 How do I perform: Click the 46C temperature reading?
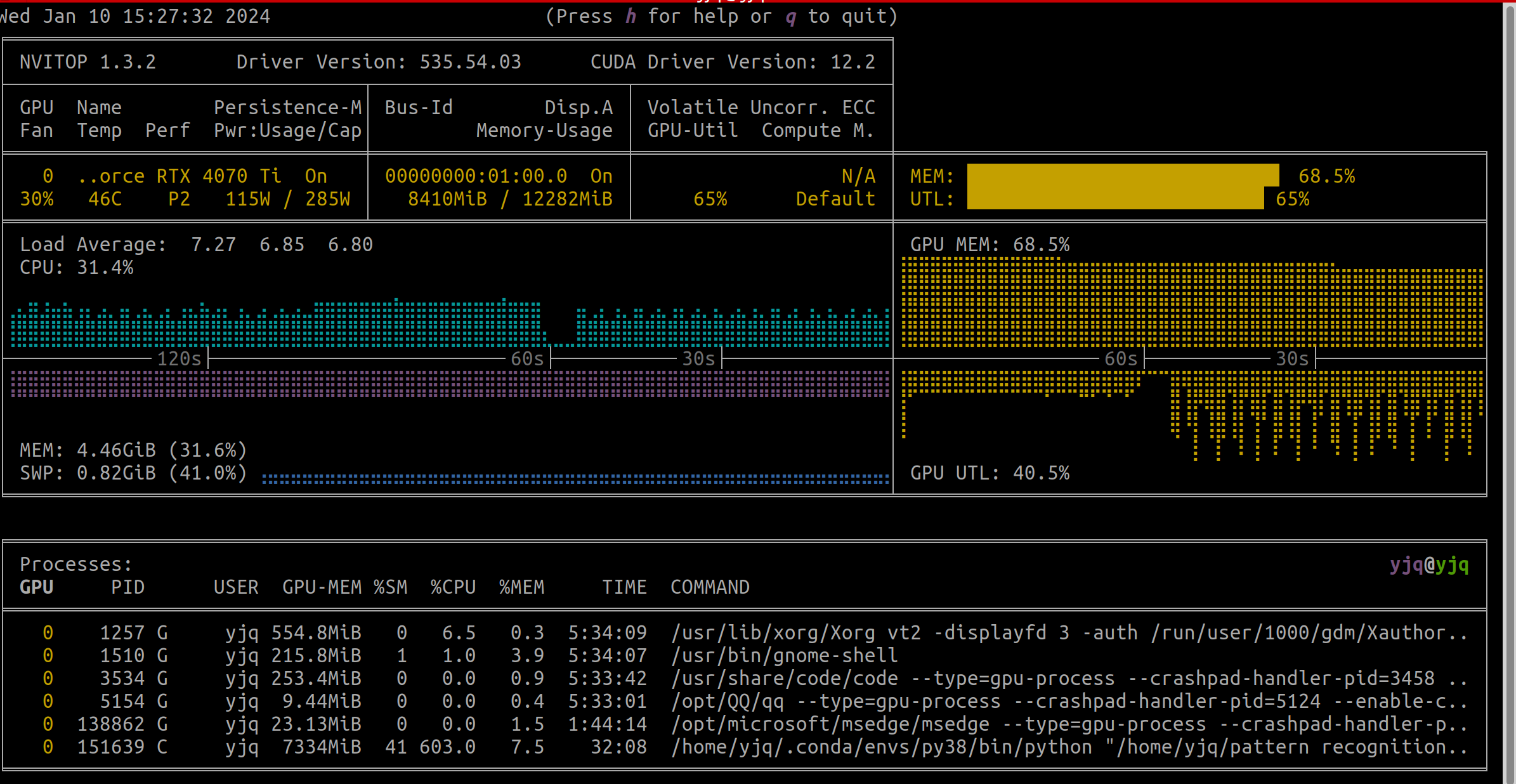coord(105,199)
